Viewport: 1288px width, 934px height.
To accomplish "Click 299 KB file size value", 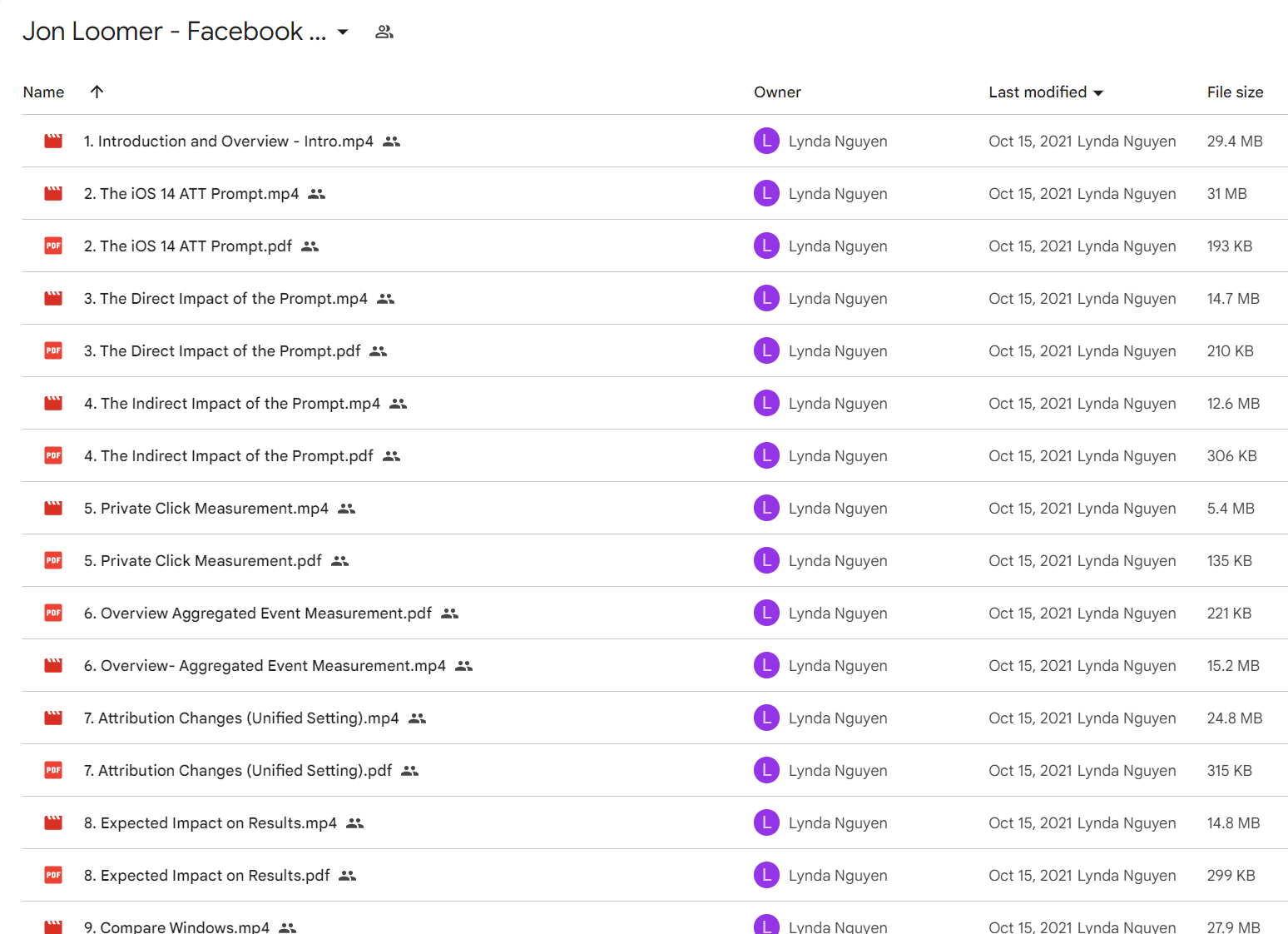I will coord(1231,876).
